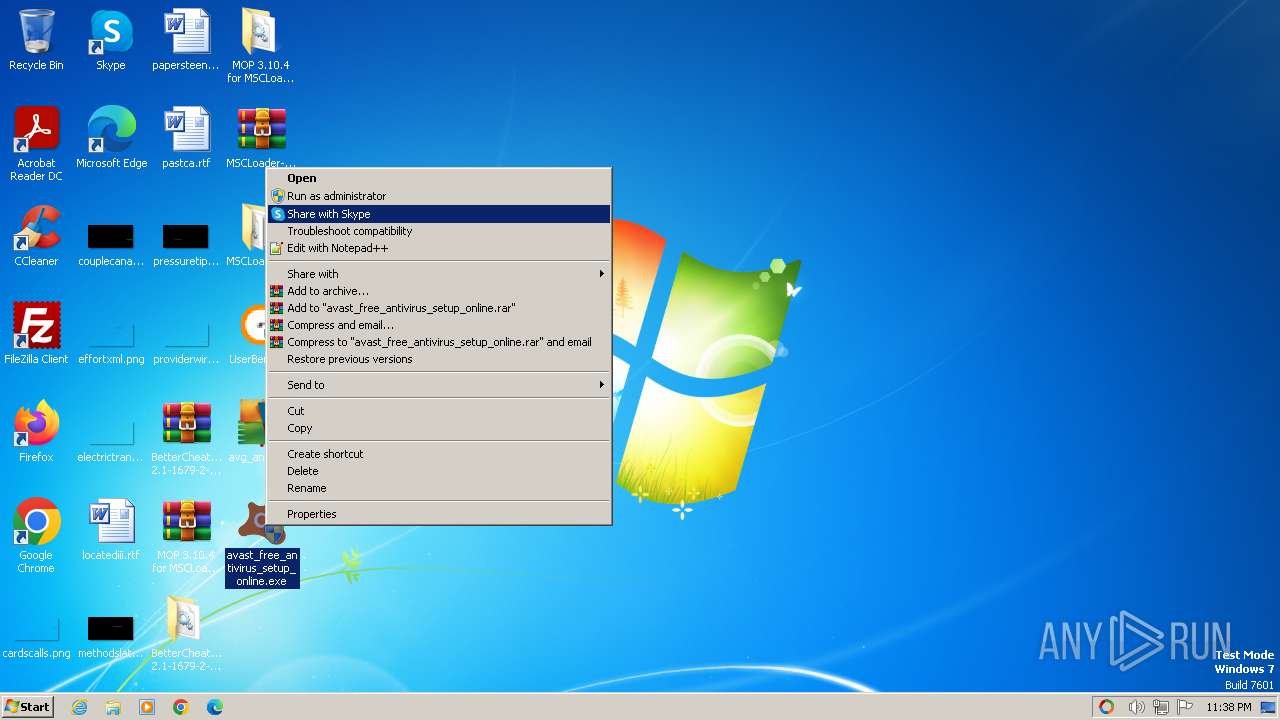Choose Delete from the context menu
Image resolution: width=1280 pixels, height=720 pixels.
tap(439, 471)
